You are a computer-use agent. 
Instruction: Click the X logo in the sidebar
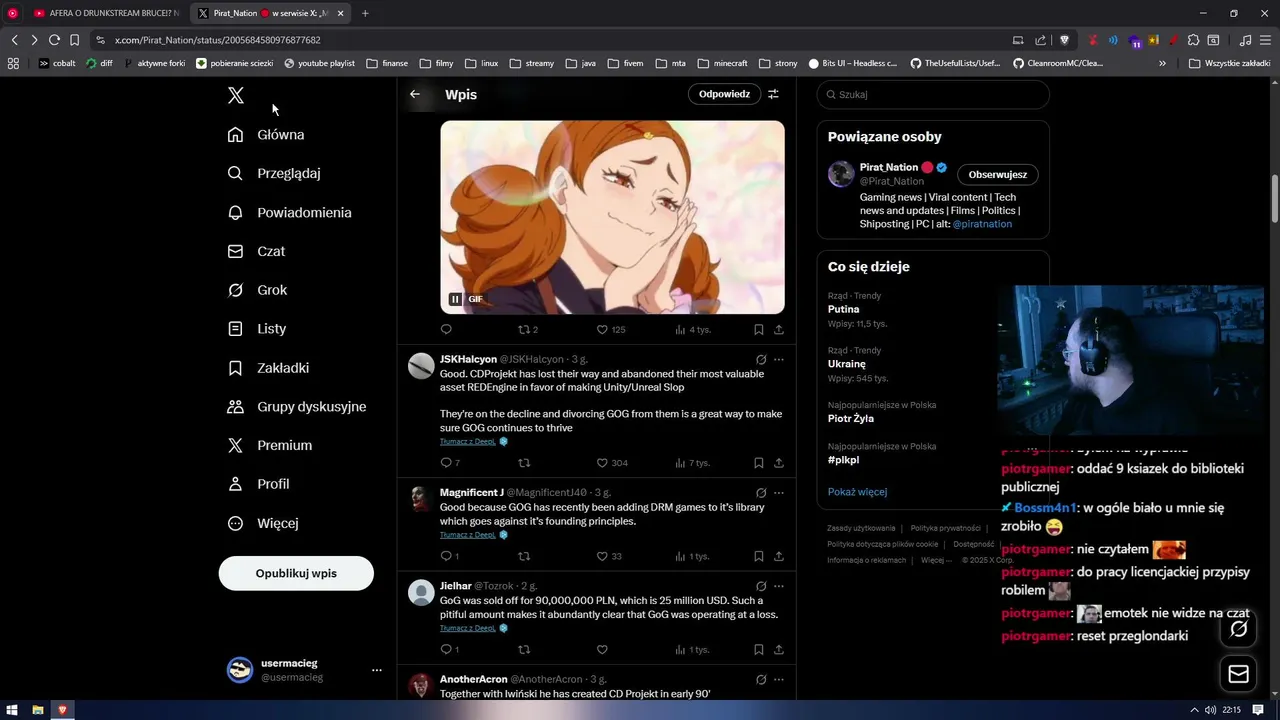click(x=235, y=95)
